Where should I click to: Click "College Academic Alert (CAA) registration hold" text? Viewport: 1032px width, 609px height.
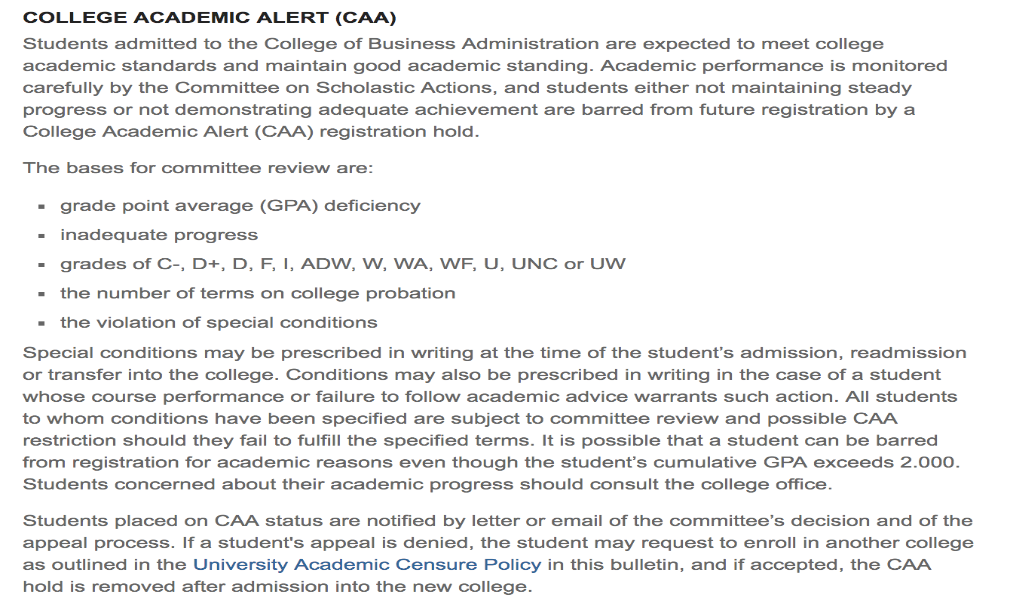coord(250,132)
